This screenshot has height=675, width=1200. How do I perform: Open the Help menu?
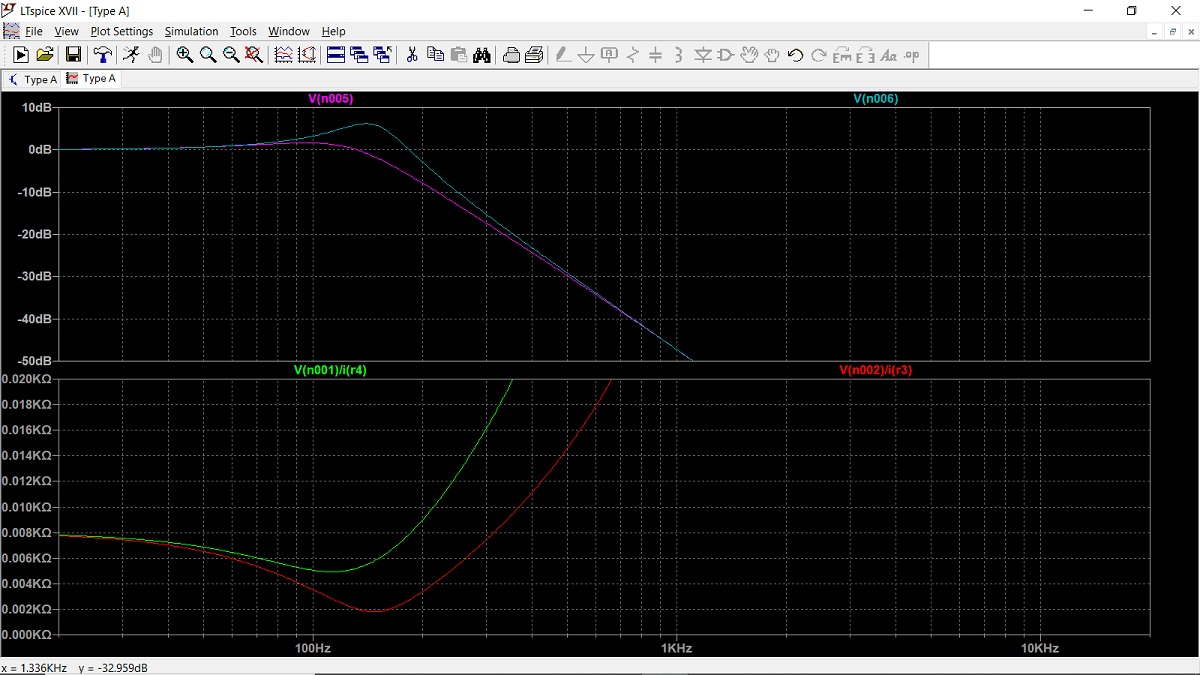click(x=333, y=31)
